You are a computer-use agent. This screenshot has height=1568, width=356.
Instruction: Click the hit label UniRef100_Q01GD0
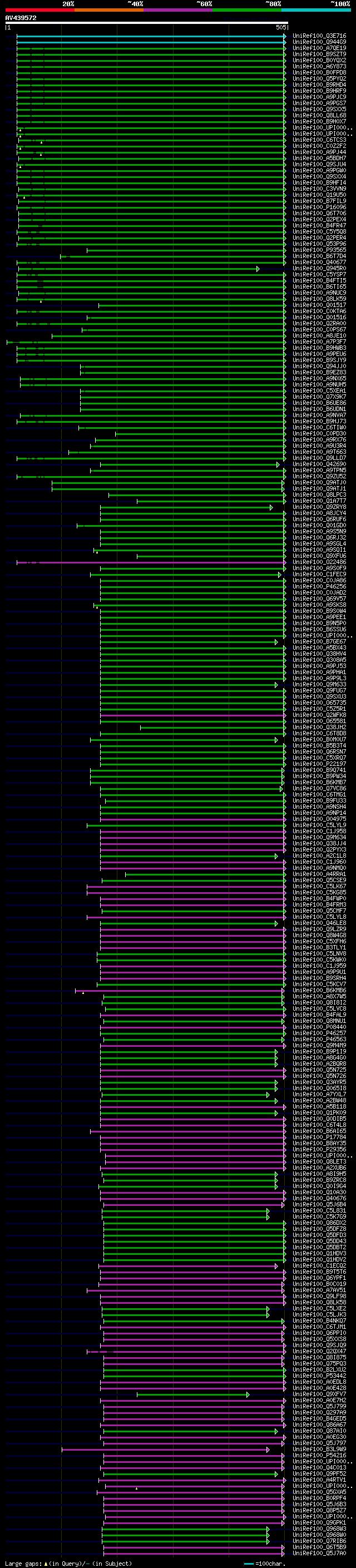(319, 525)
